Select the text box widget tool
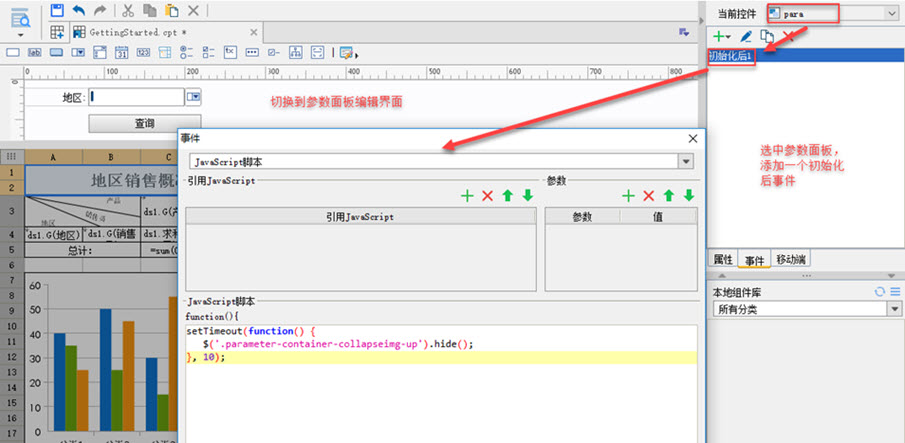 tap(13, 52)
